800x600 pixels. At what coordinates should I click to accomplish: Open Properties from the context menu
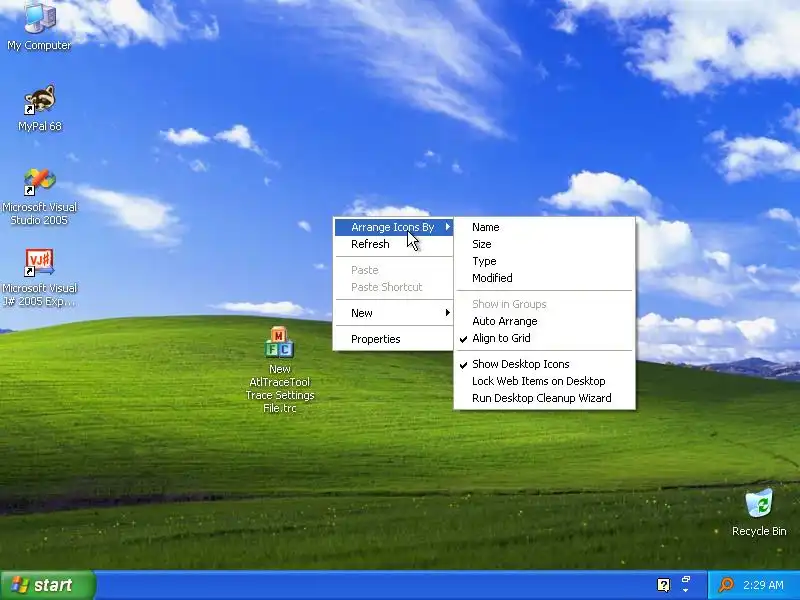[393, 339]
